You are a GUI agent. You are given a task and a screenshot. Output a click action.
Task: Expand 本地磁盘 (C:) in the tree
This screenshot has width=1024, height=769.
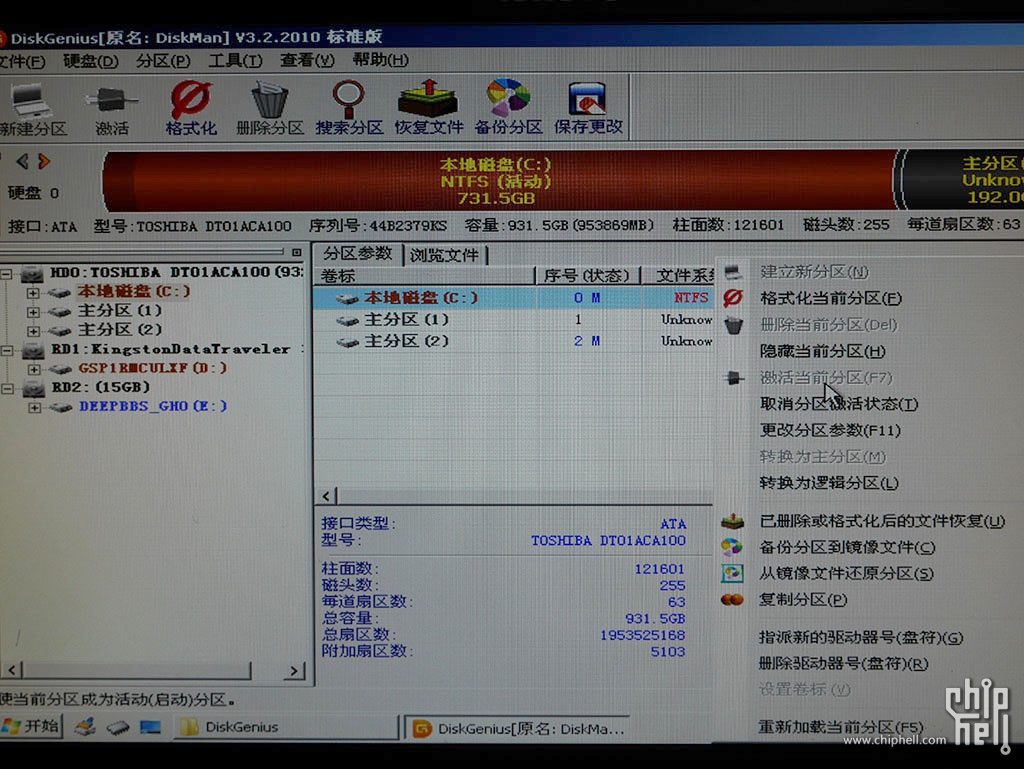tap(33, 293)
